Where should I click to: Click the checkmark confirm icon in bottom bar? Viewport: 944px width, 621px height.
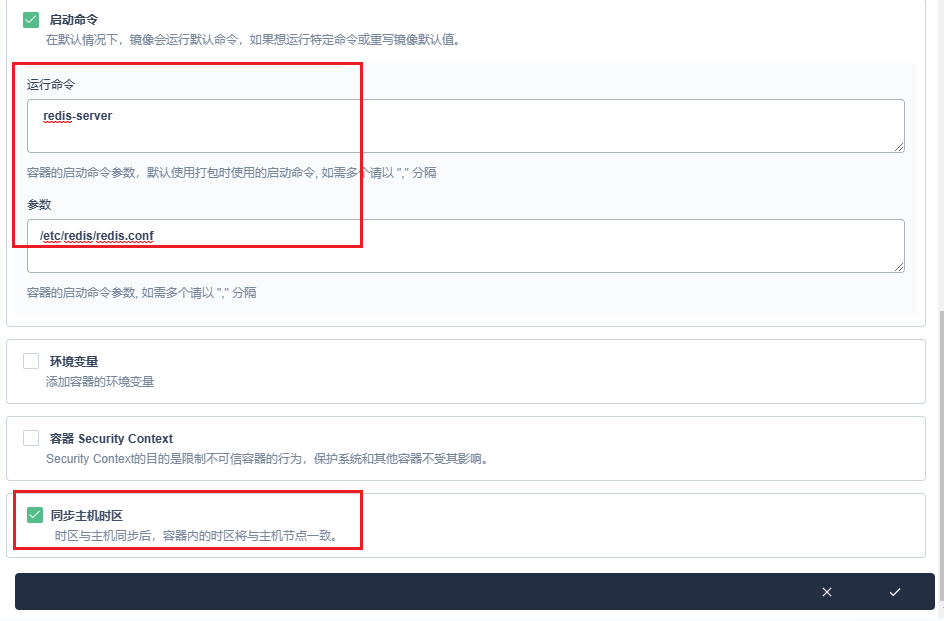coord(895,592)
